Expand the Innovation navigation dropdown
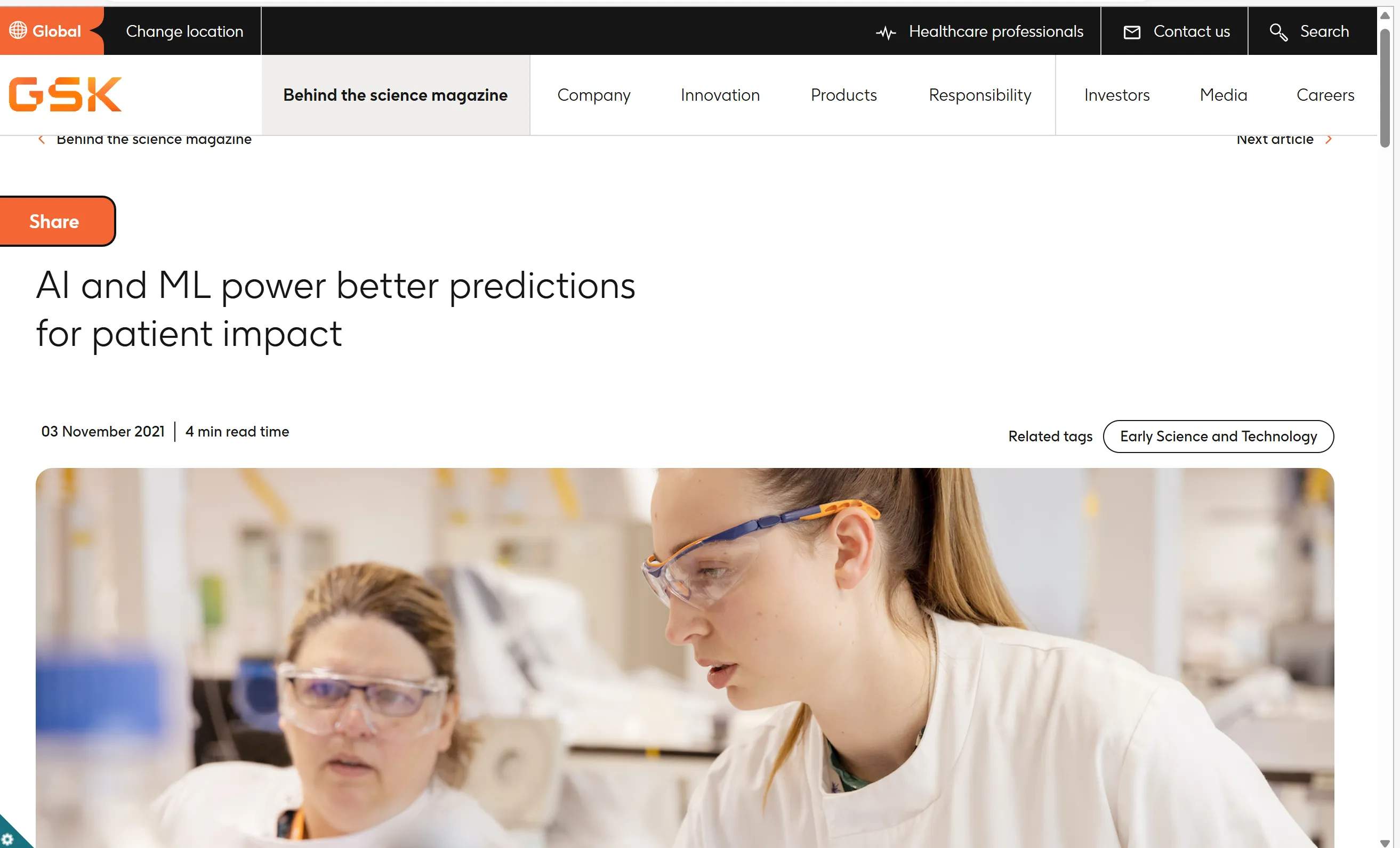The width and height of the screenshot is (1400, 848). point(720,95)
